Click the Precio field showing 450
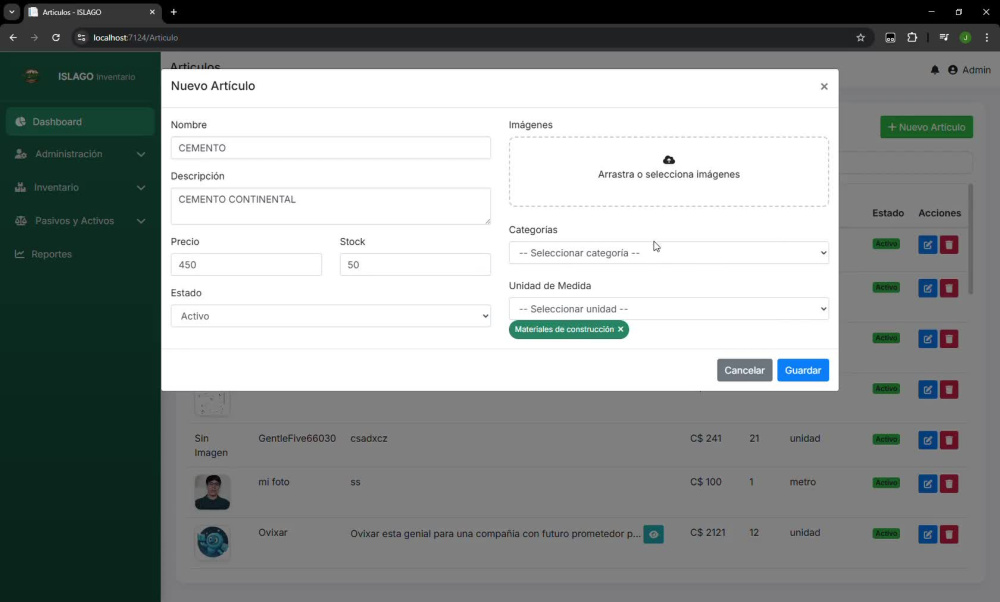 click(x=246, y=265)
